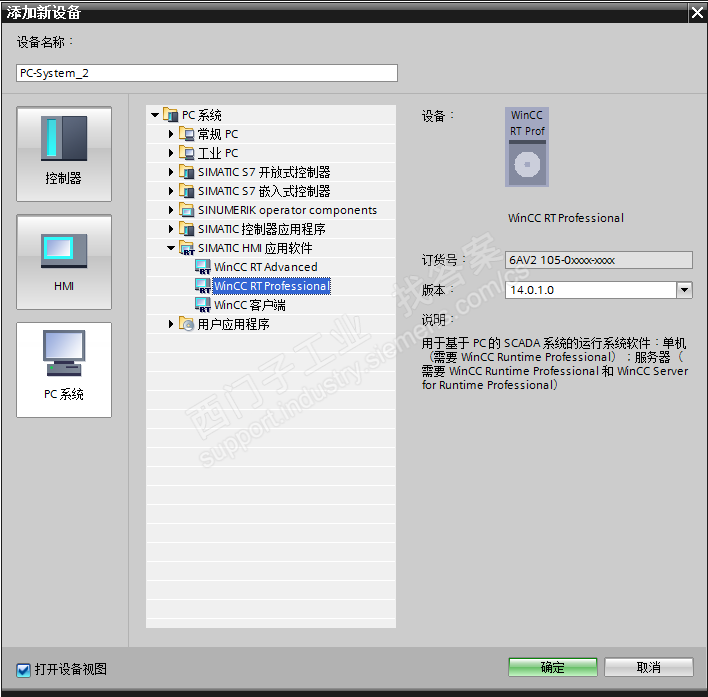Click the SIMATIC HMI 应用软件 folder icon

[x=186, y=248]
